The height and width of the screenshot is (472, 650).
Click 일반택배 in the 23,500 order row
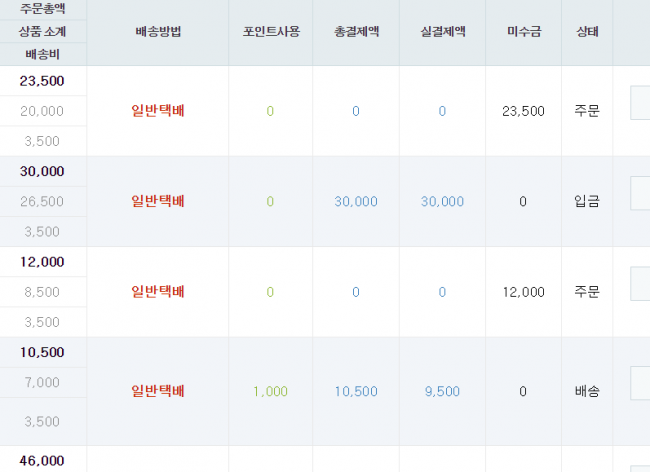[x=158, y=111]
